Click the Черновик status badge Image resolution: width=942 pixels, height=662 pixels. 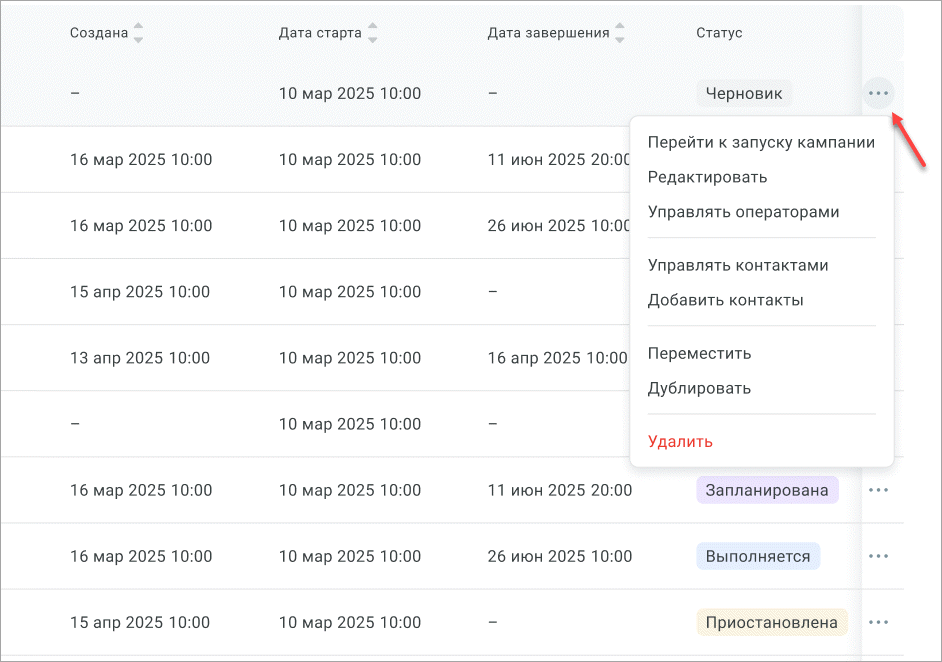point(744,94)
